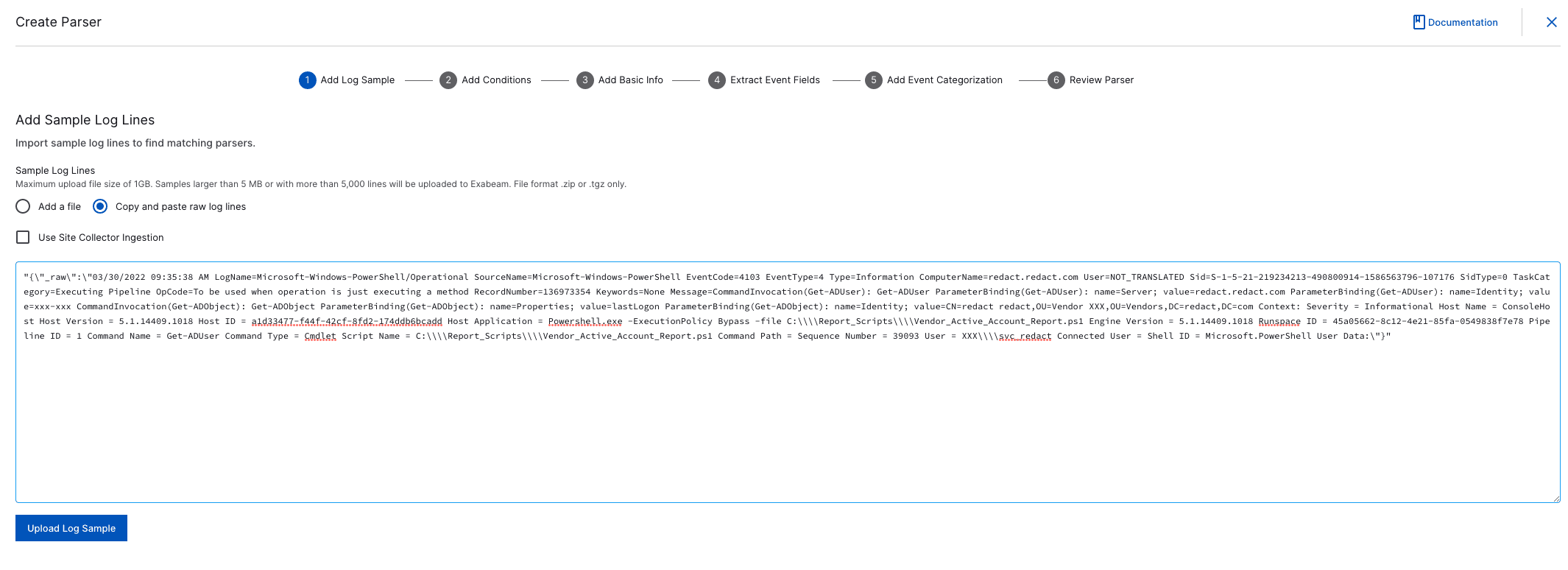Image resolution: width=1568 pixels, height=570 pixels.
Task: Click step 2 circle icon
Action: 448,80
